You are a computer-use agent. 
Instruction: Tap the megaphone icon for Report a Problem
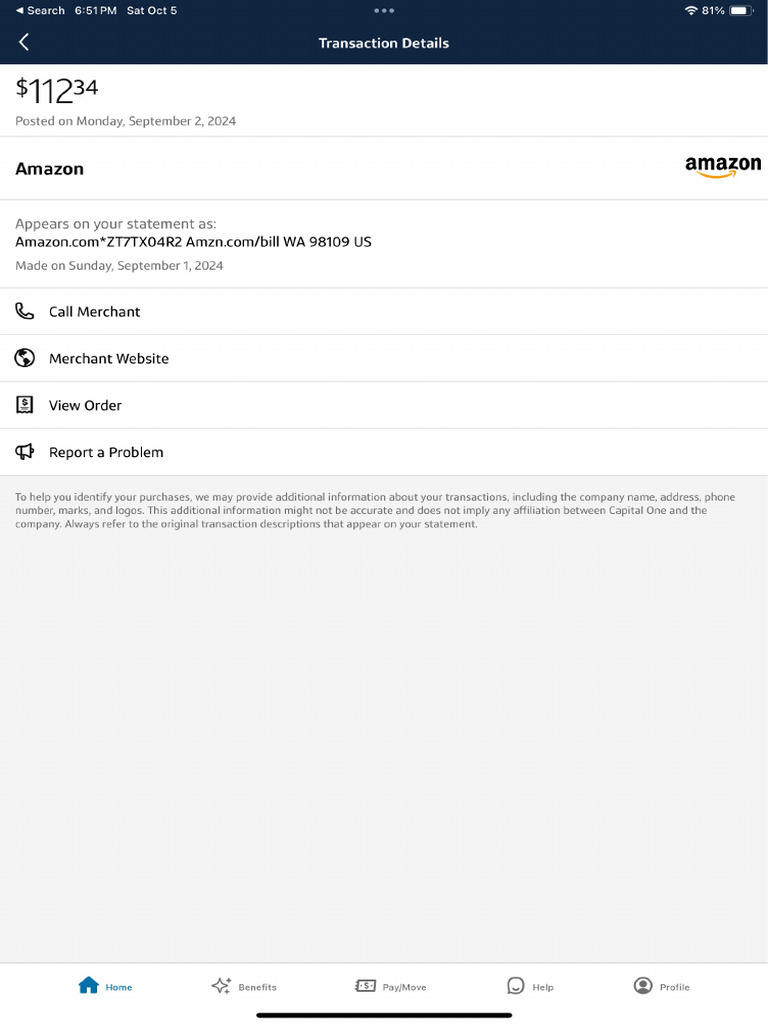pyautogui.click(x=25, y=452)
